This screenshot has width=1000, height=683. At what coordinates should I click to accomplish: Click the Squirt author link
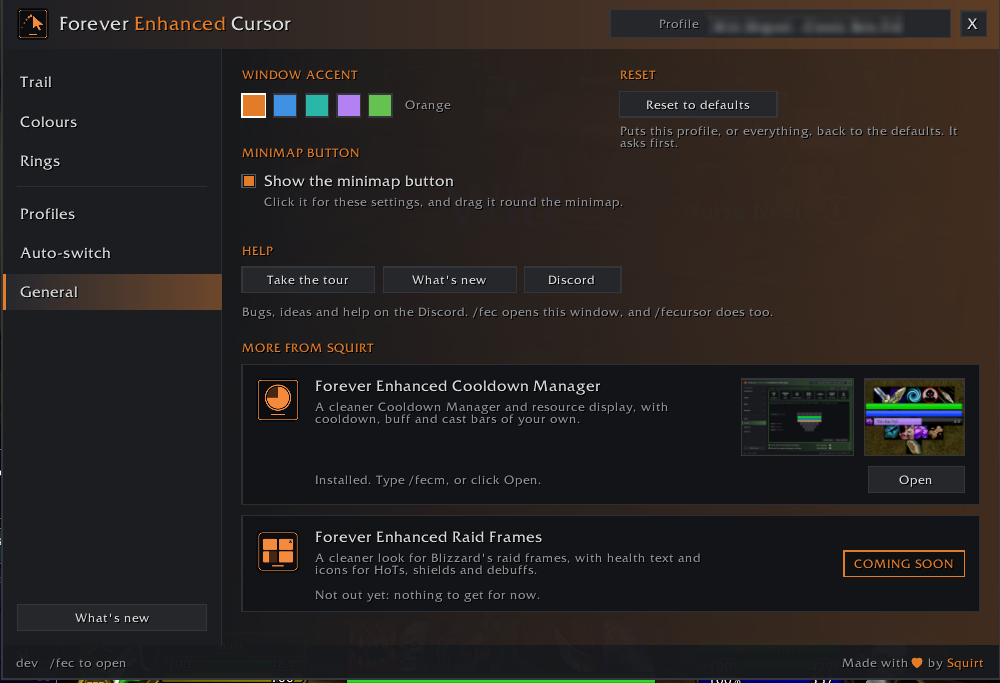pos(965,663)
